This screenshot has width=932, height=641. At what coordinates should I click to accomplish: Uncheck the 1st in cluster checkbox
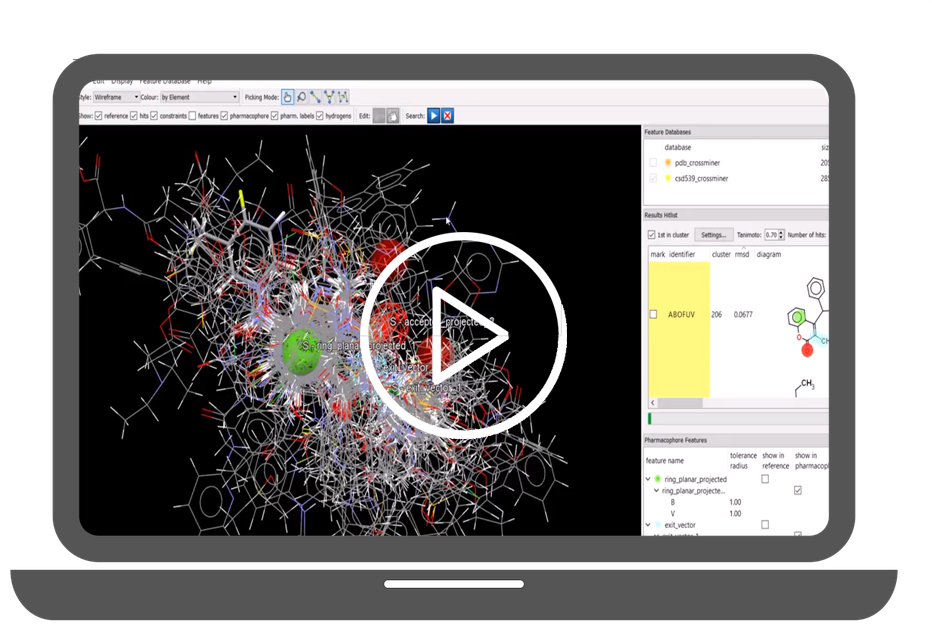pos(653,235)
